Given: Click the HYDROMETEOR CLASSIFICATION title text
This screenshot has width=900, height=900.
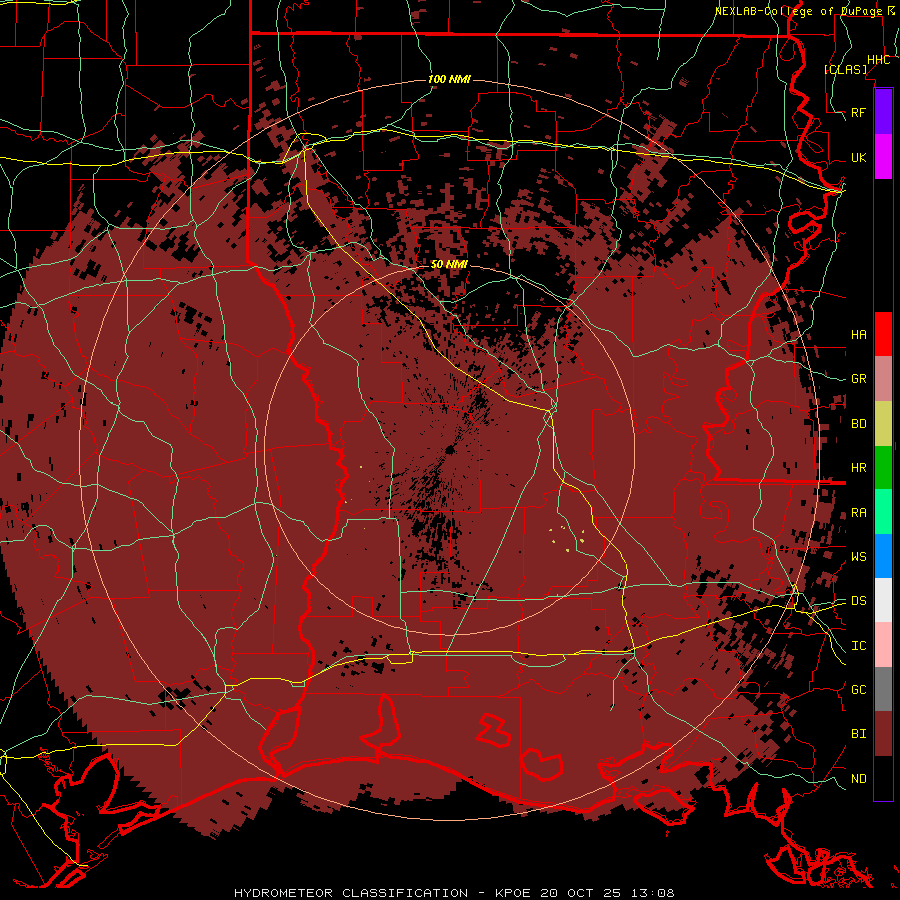Looking at the screenshot, I should 351,893.
